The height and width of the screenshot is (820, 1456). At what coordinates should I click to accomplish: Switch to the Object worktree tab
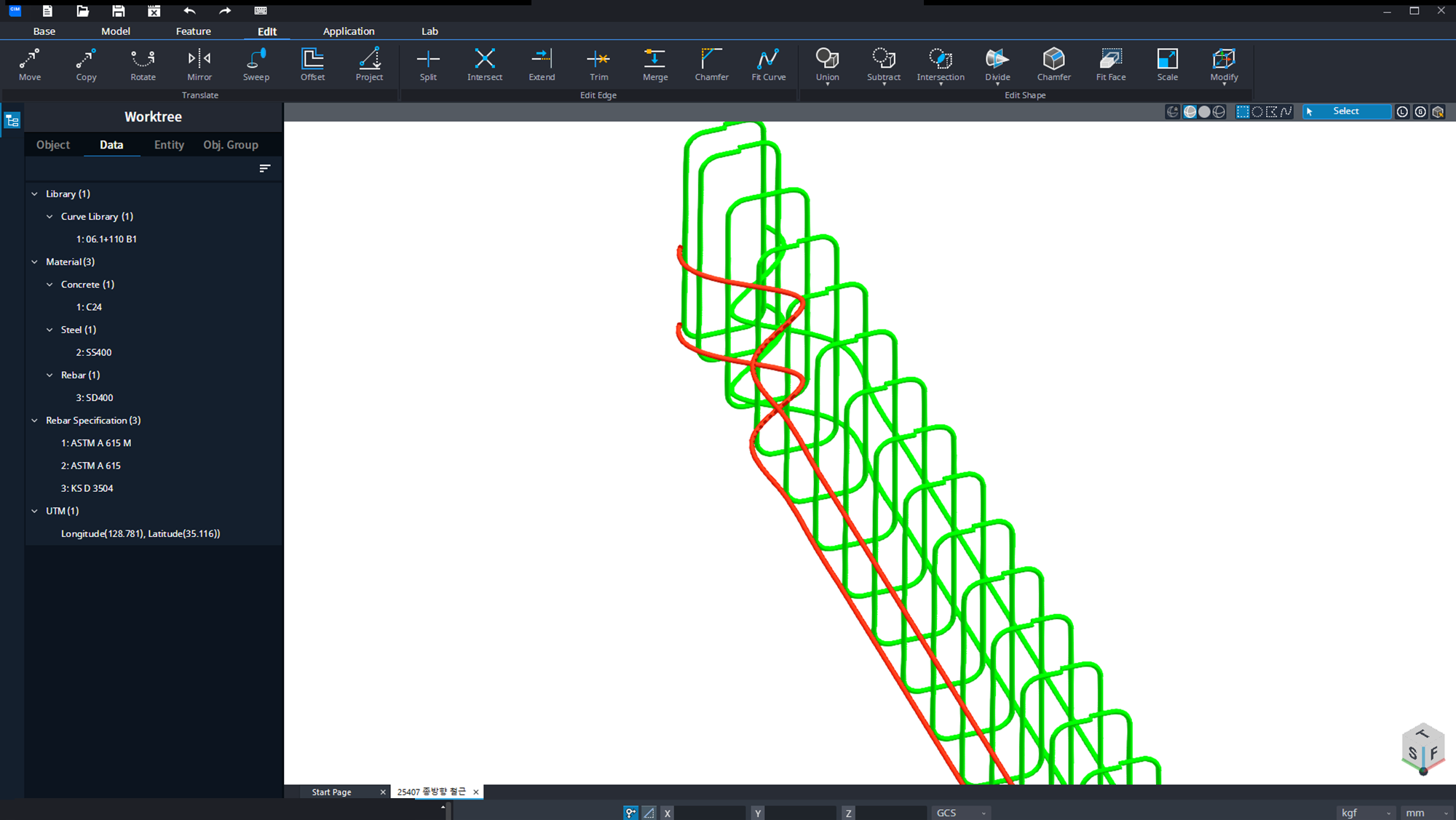pos(53,145)
